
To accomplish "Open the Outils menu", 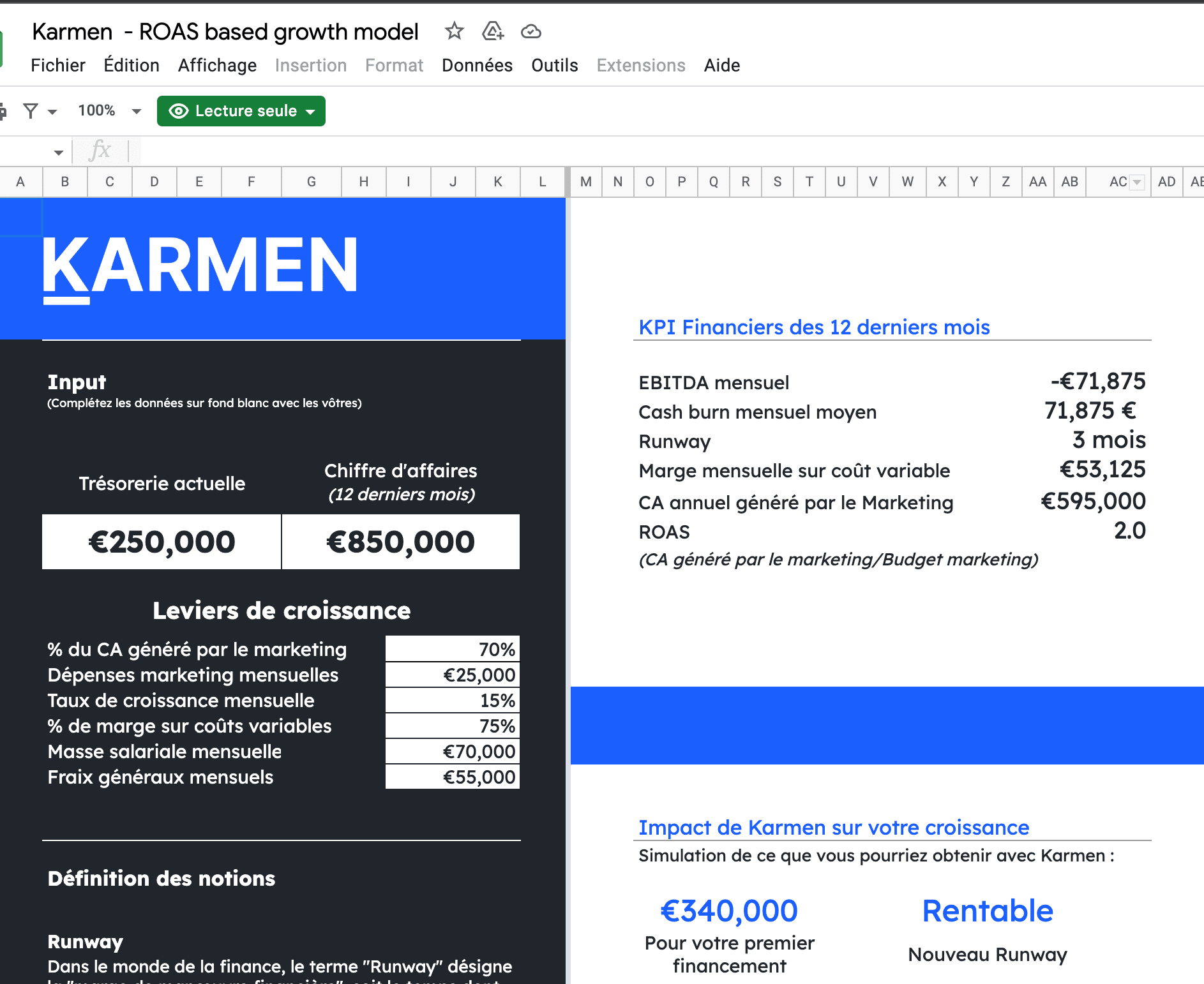I will point(555,65).
